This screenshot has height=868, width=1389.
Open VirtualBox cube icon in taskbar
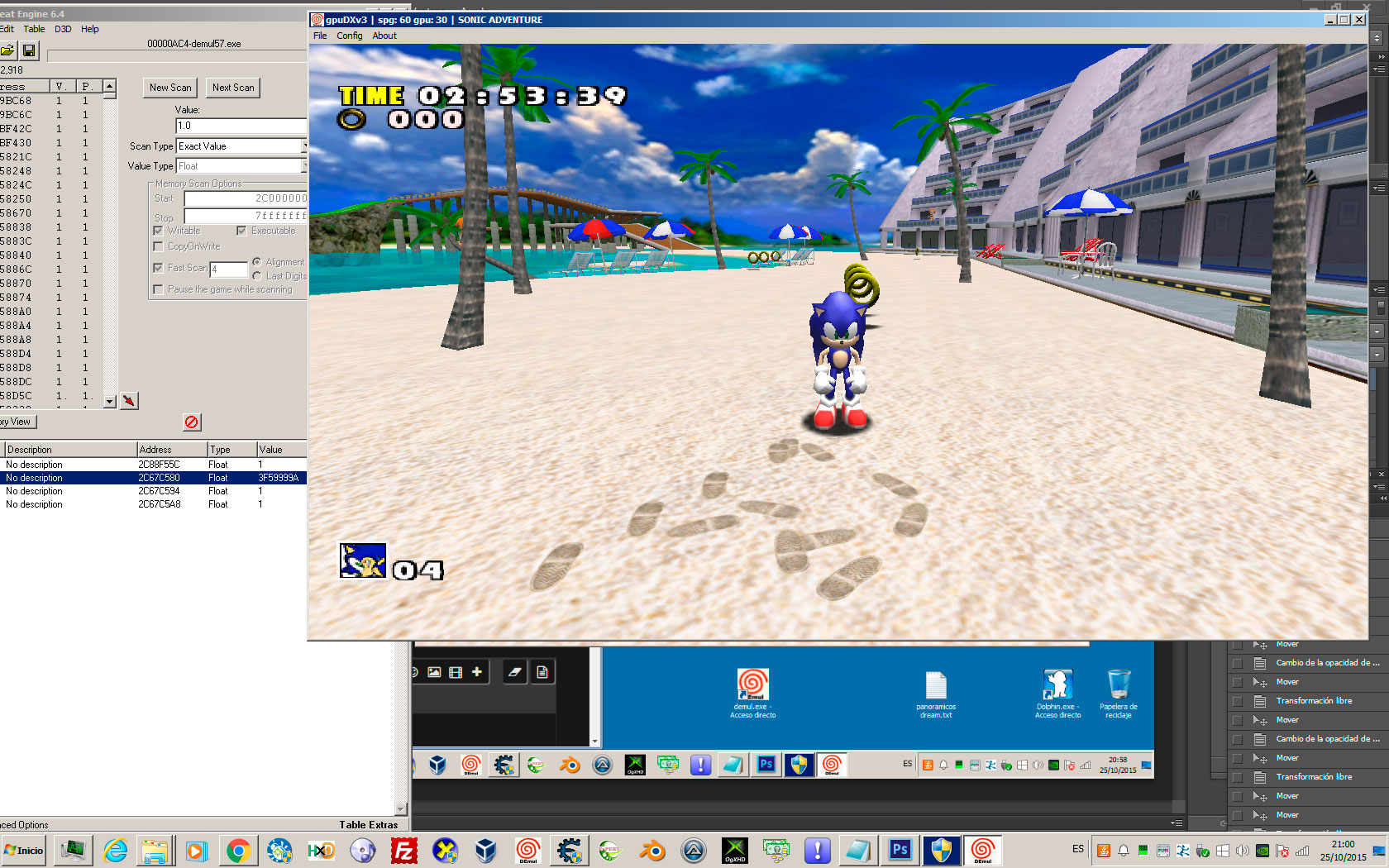[486, 850]
